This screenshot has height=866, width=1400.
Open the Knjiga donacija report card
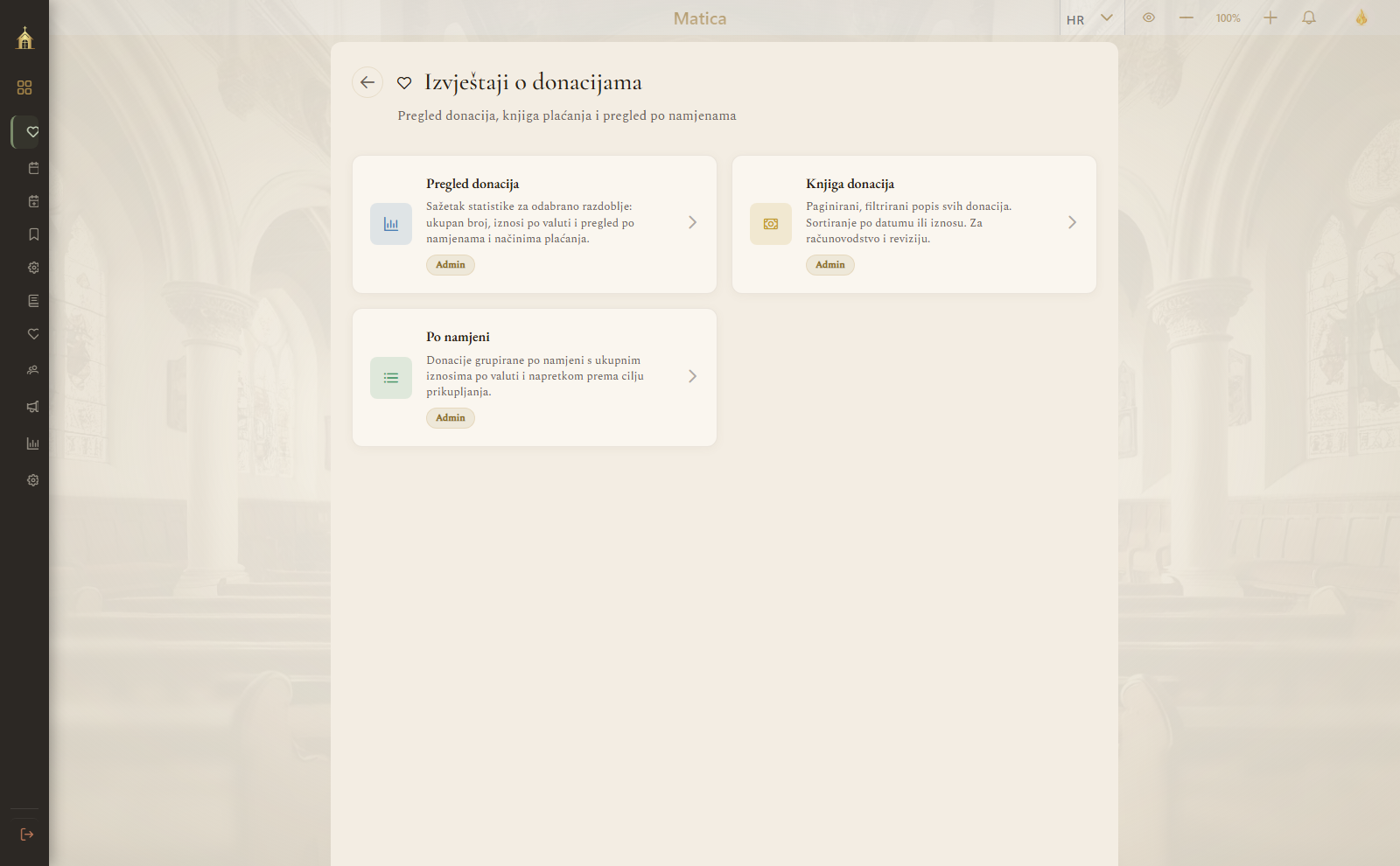click(914, 224)
